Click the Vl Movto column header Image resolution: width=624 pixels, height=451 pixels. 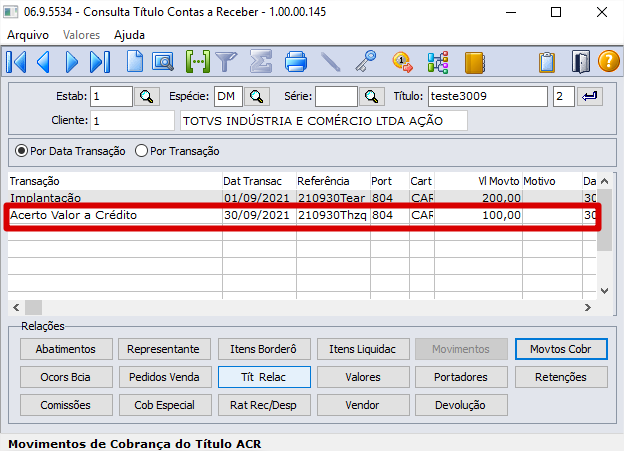pos(478,182)
